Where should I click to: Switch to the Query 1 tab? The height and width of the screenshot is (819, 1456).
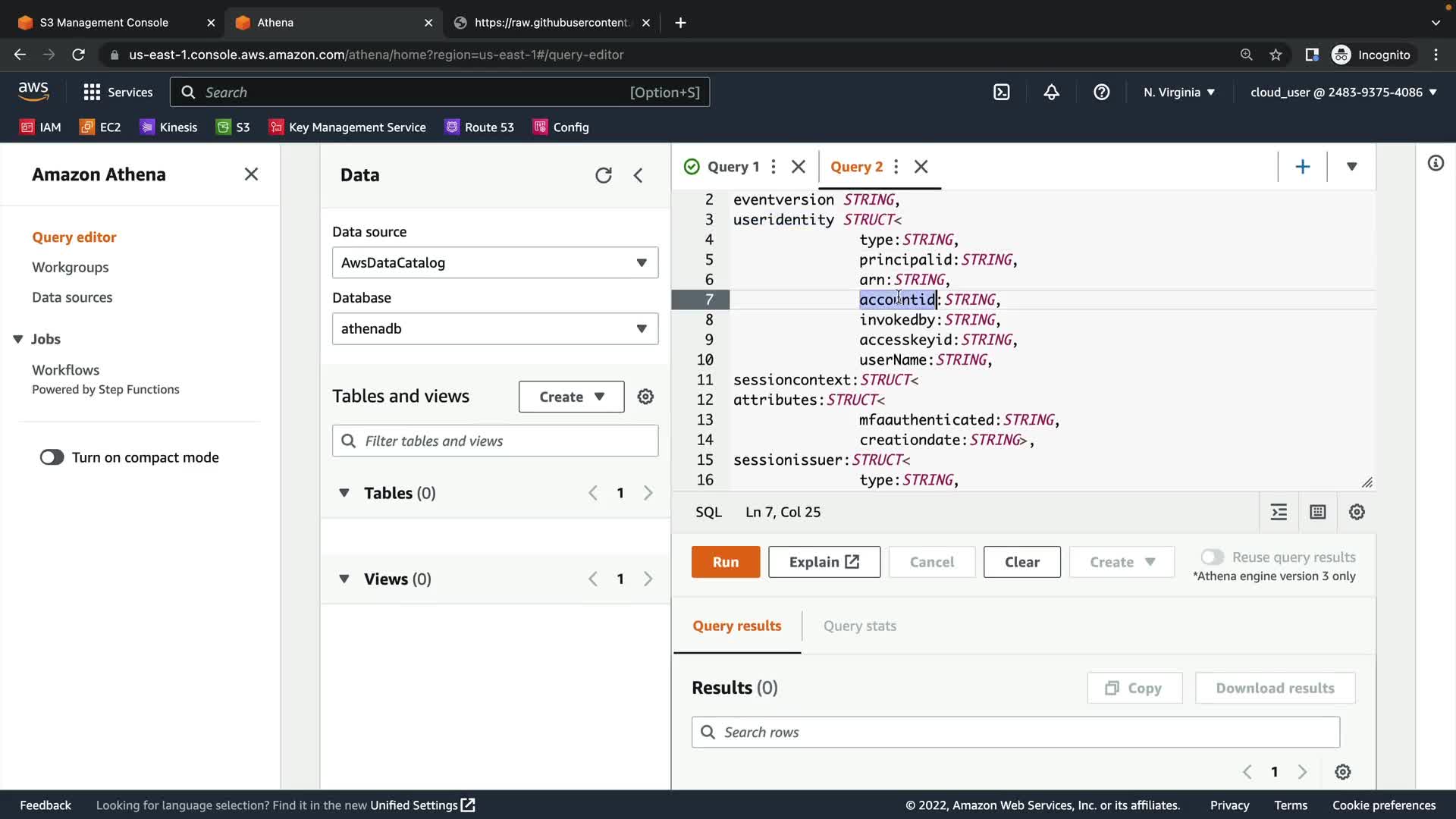733,167
